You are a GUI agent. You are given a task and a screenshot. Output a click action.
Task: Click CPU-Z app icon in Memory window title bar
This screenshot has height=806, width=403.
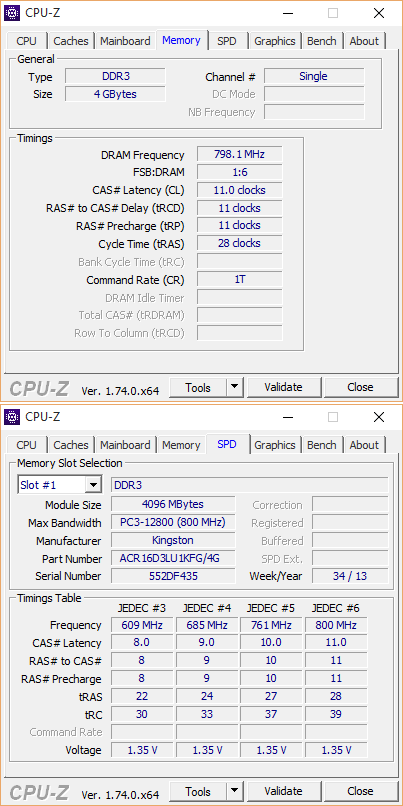click(12, 13)
